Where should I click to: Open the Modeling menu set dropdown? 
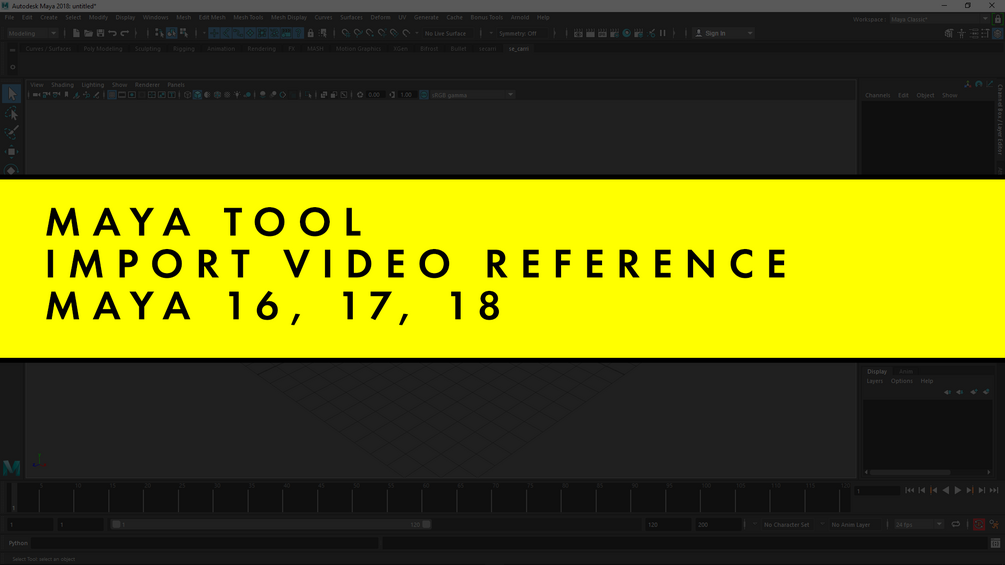32,33
